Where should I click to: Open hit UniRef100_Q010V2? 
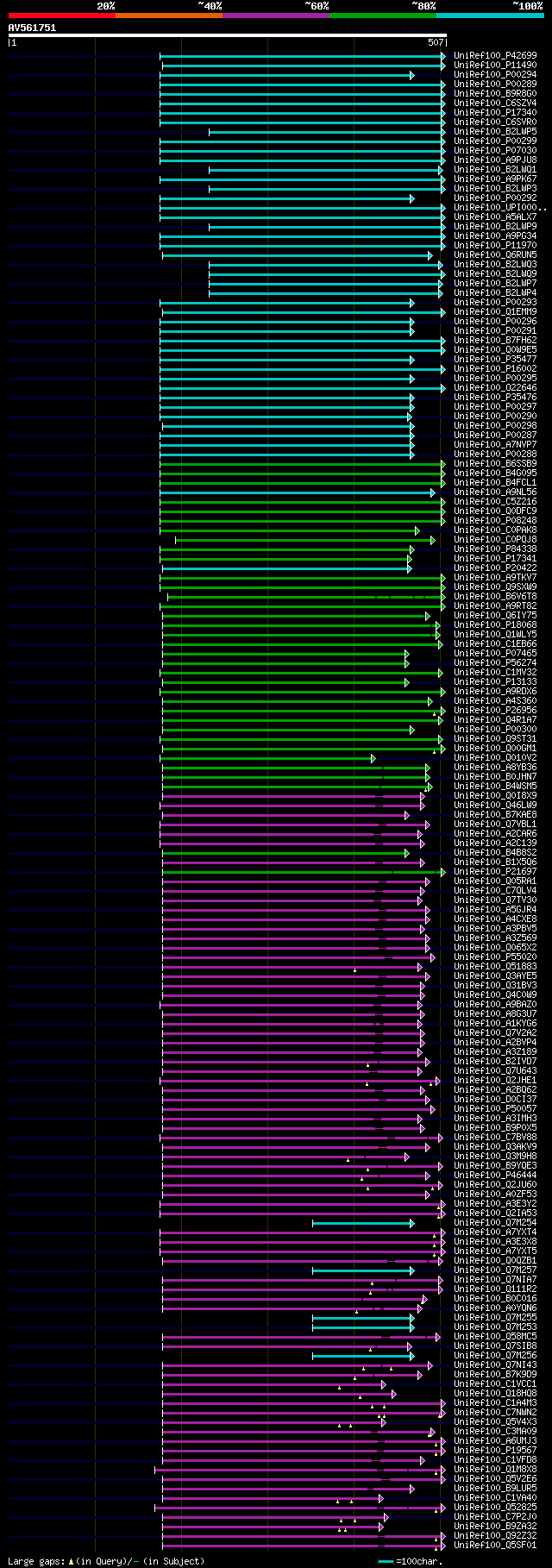495,757
